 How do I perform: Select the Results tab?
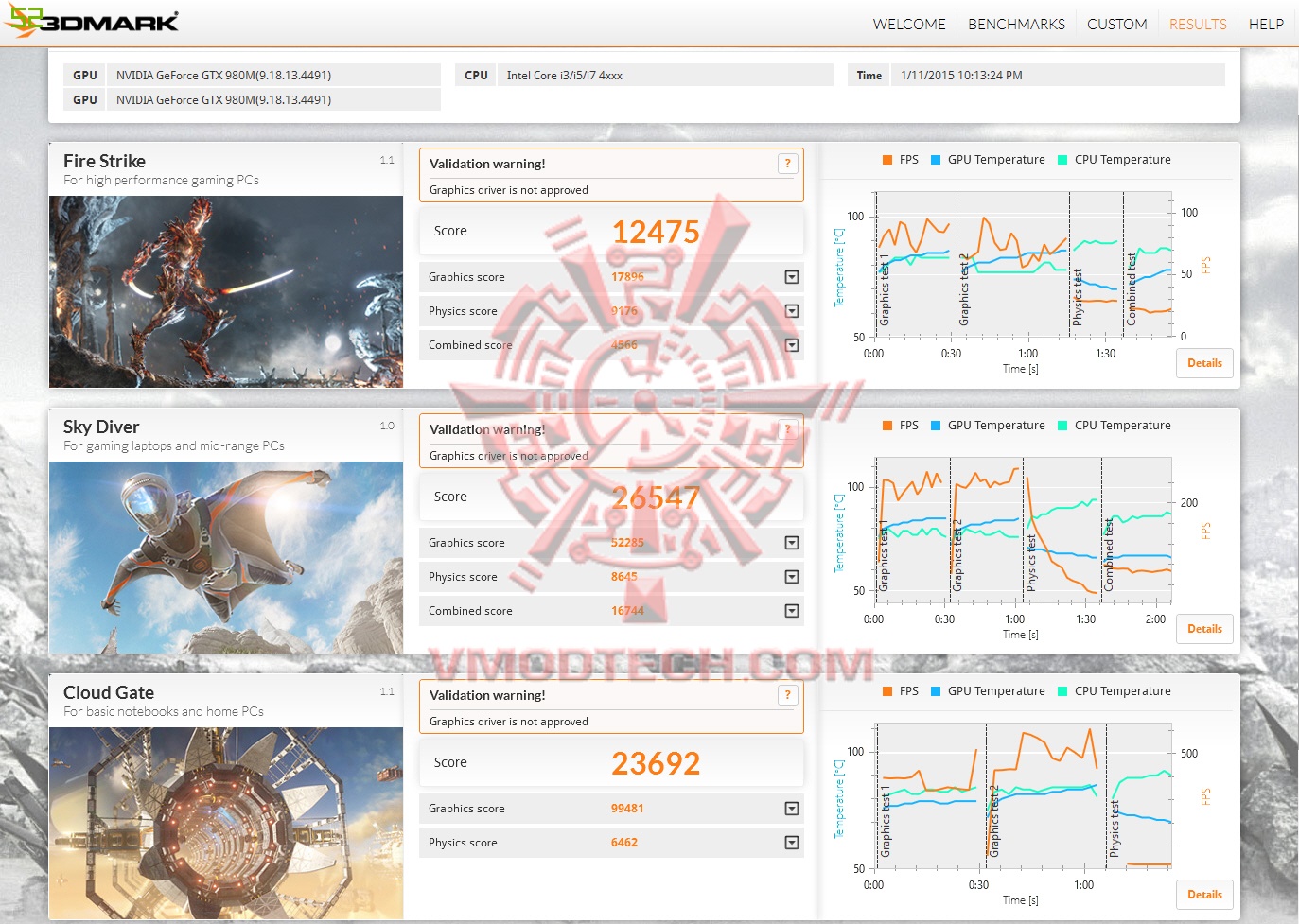click(1198, 25)
